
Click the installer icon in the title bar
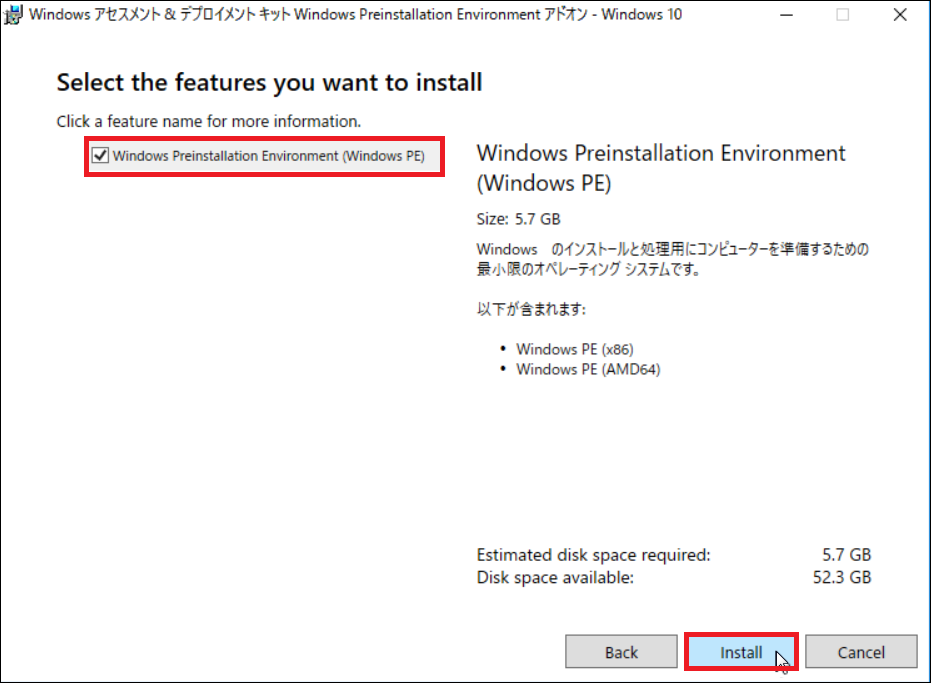pos(13,14)
